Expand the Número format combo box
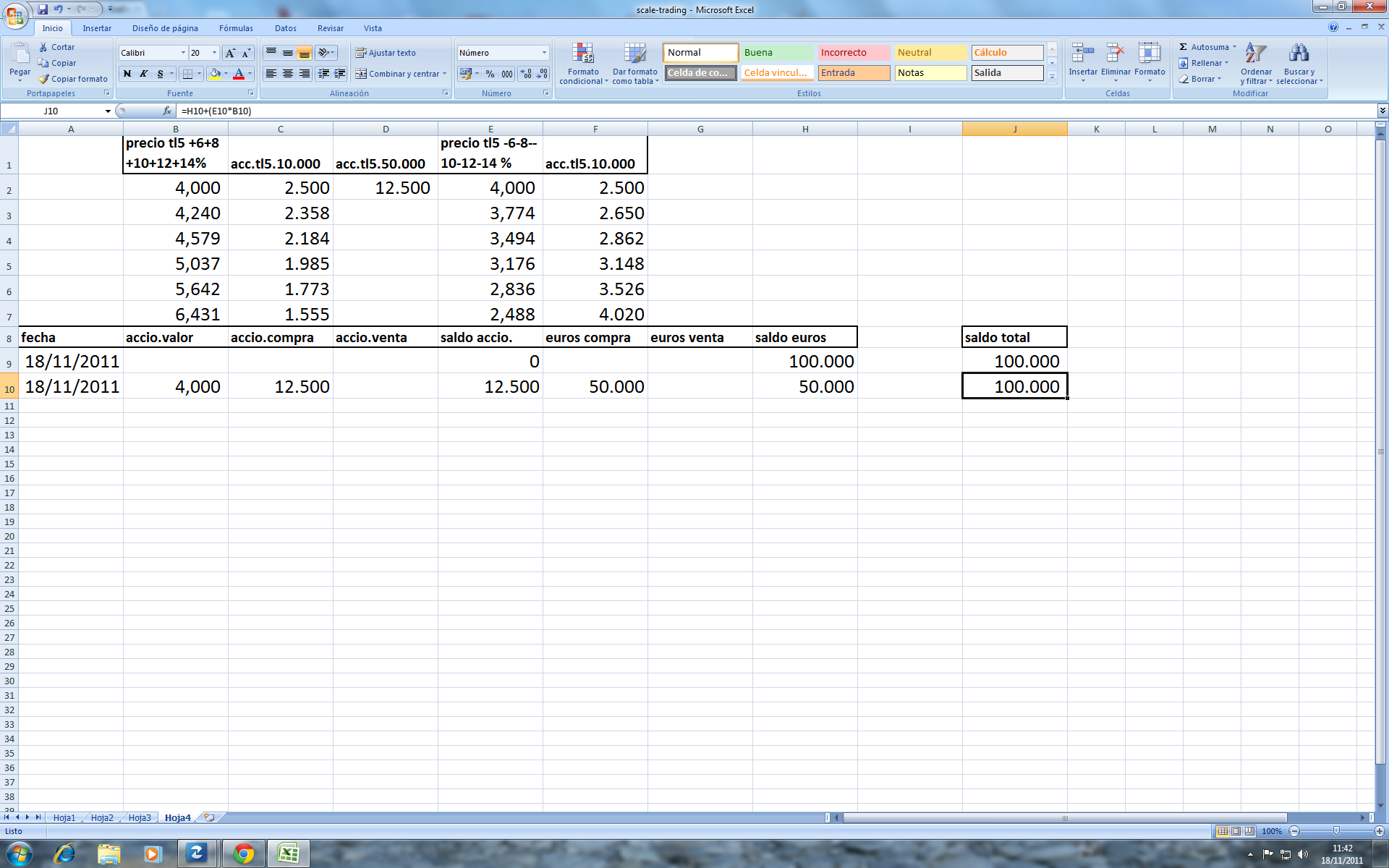 tap(544, 53)
